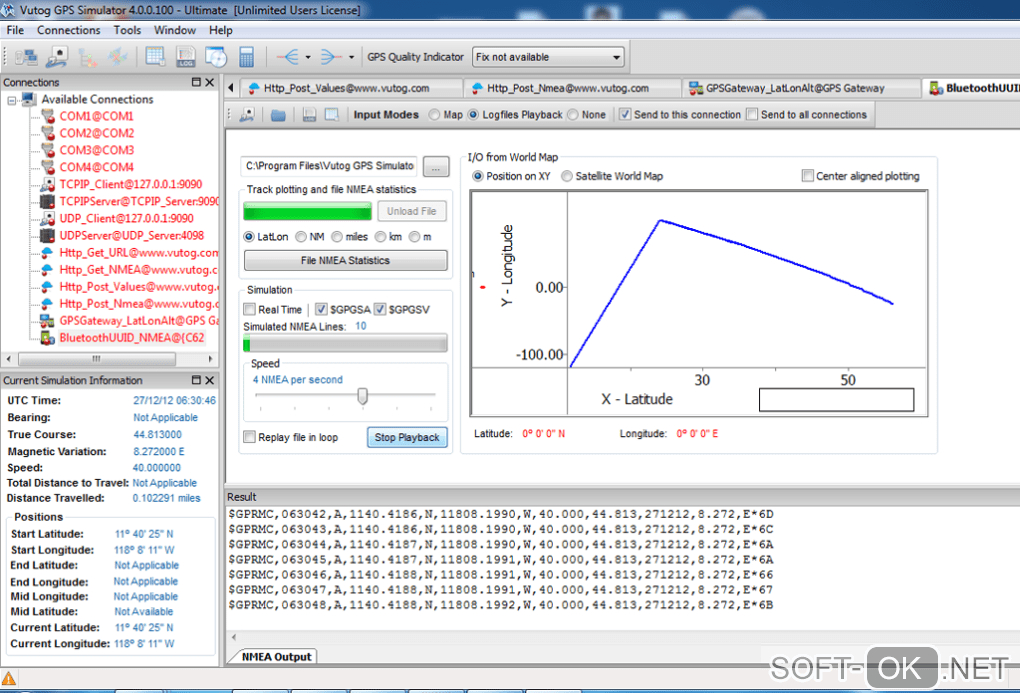This screenshot has width=1020, height=693.
Task: Select the Map input mode
Action: tap(434, 115)
